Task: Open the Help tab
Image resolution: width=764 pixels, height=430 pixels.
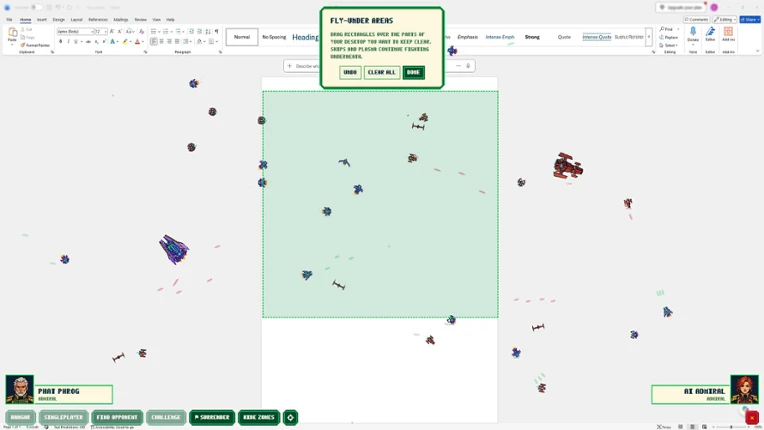Action: coord(170,19)
